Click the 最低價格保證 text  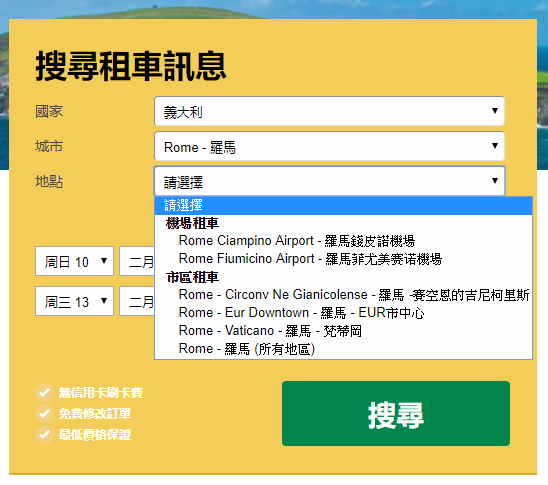[95, 435]
